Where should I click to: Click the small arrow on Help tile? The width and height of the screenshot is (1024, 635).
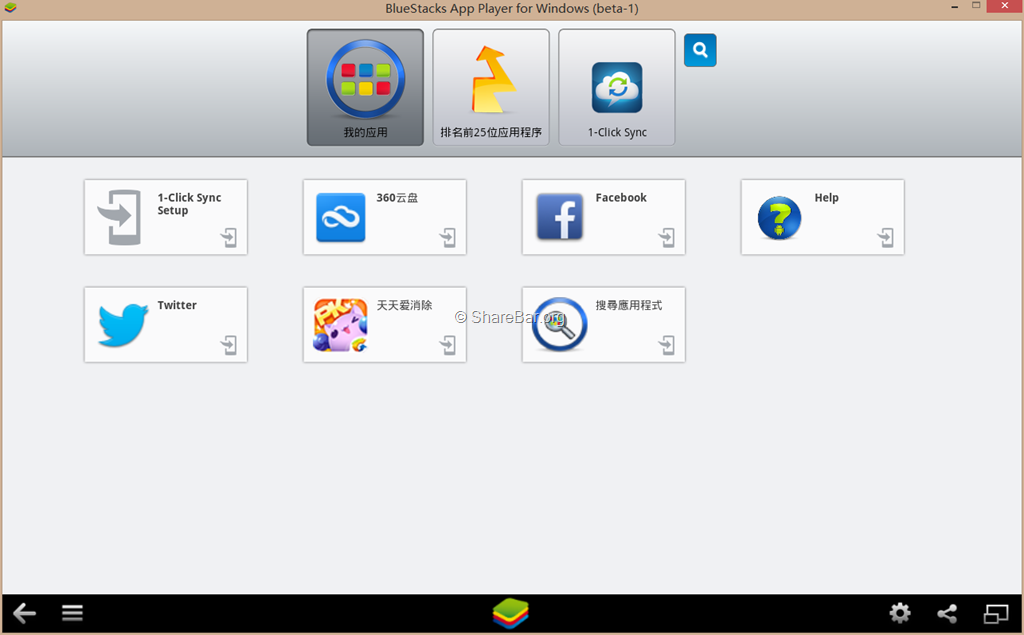[886, 238]
